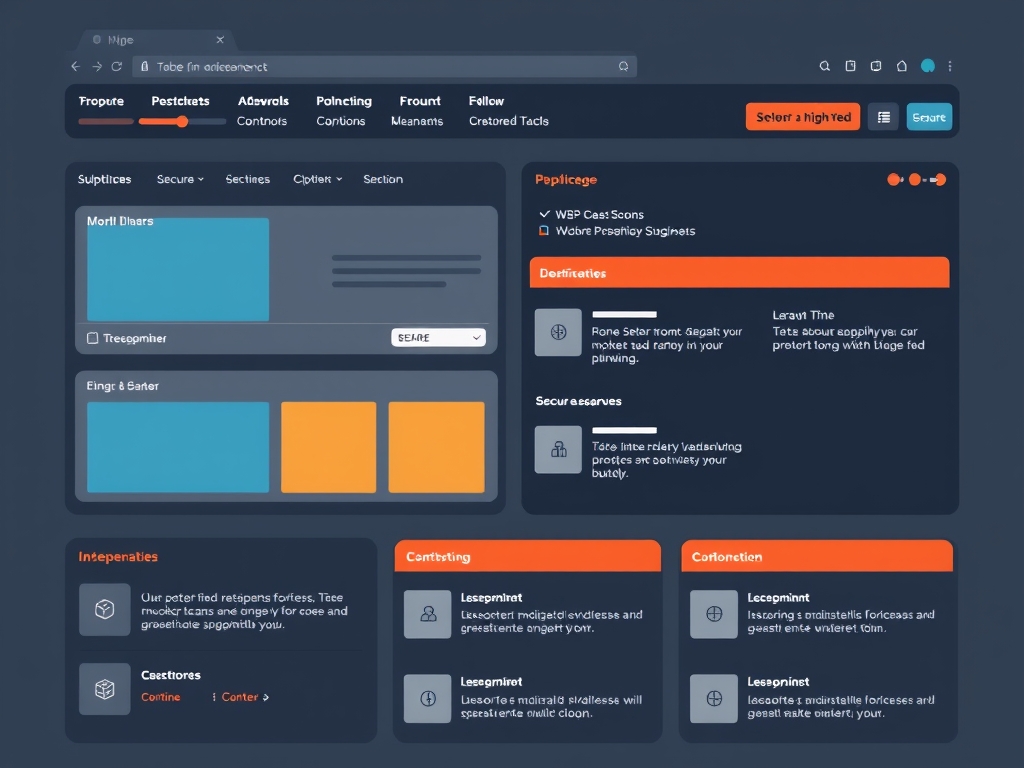Screen dimensions: 1024x768
Task: Click the cube icon under Intepenaties
Action: click(104, 609)
